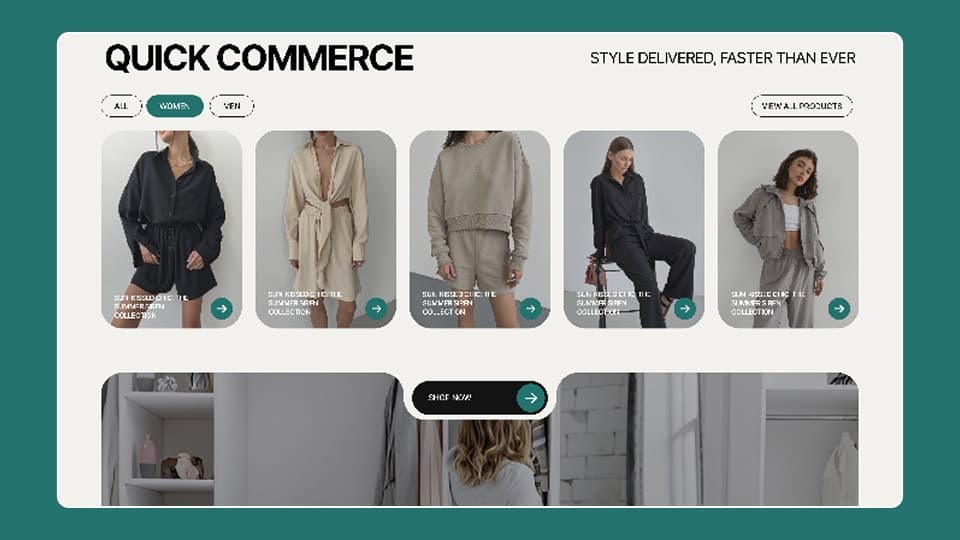Click the Shop Now button
The width and height of the screenshot is (960, 540).
pyautogui.click(x=479, y=398)
